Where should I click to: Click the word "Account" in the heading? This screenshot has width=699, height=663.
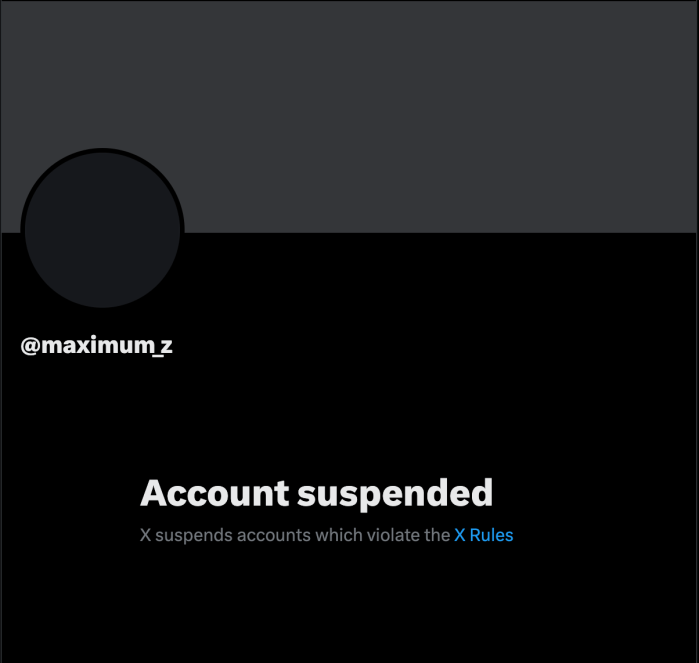[x=215, y=493]
